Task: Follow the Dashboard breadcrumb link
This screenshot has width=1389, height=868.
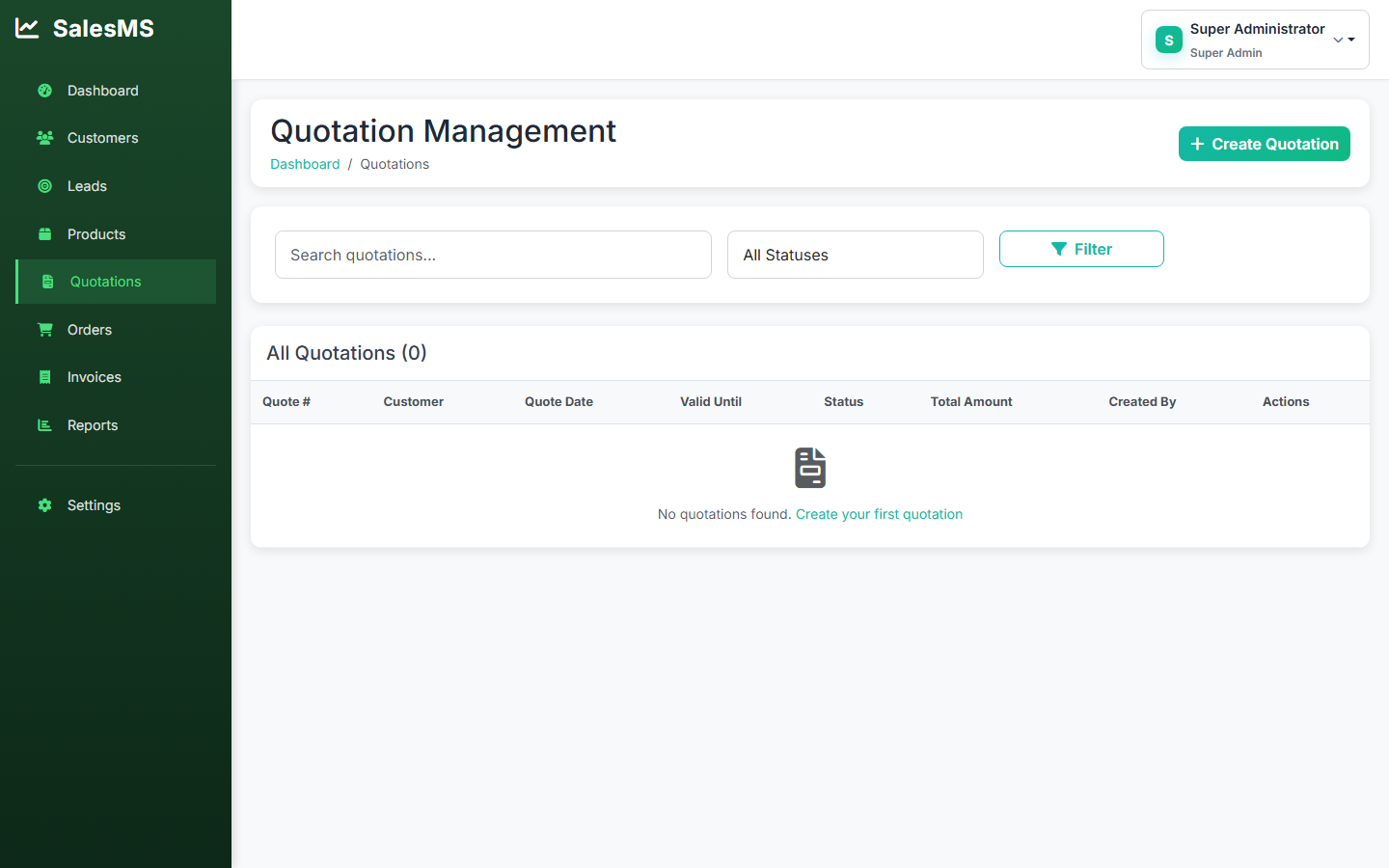Action: (305, 164)
